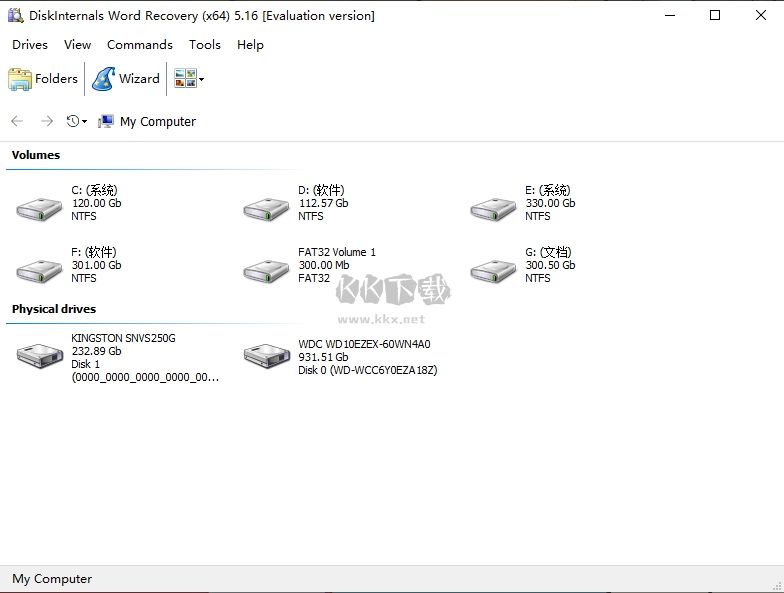Launch the recovery Wizard
Screen dimensions: 784x593
[x=126, y=79]
